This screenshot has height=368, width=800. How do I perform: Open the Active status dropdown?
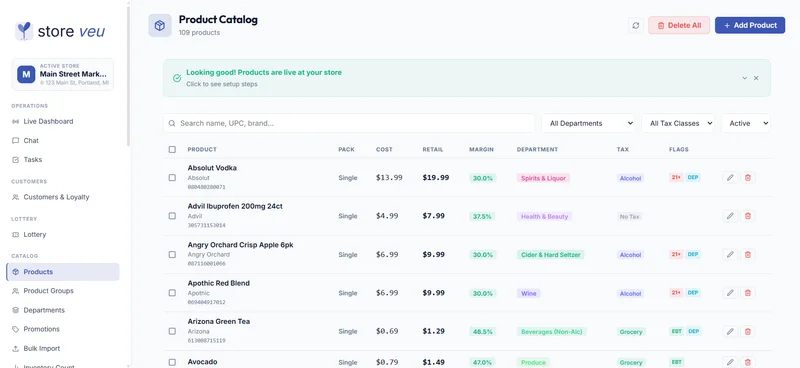746,124
